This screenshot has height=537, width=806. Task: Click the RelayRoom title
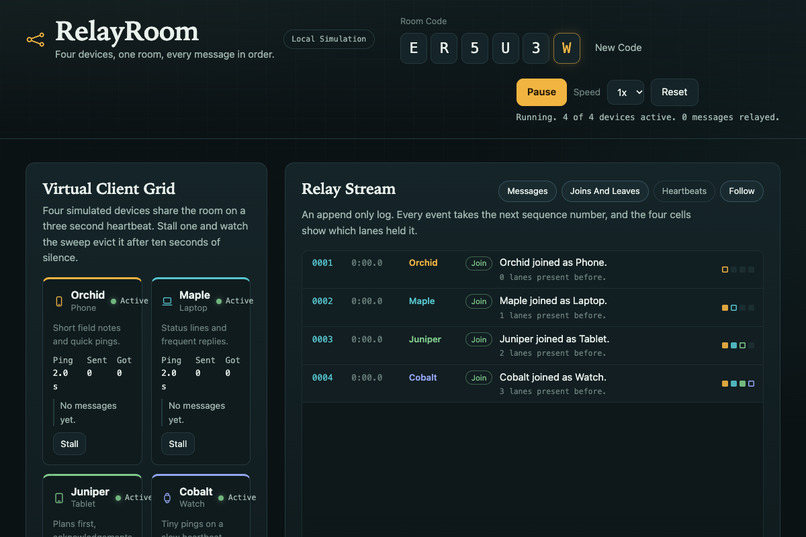tap(127, 31)
